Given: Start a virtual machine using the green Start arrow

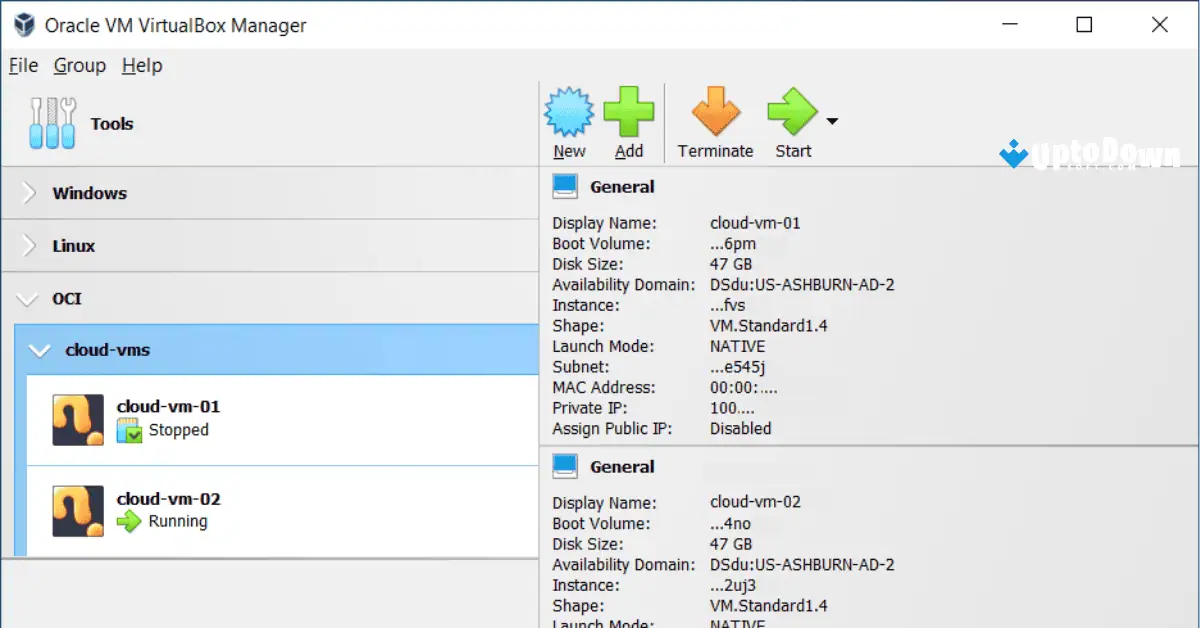Looking at the screenshot, I should click(x=792, y=110).
